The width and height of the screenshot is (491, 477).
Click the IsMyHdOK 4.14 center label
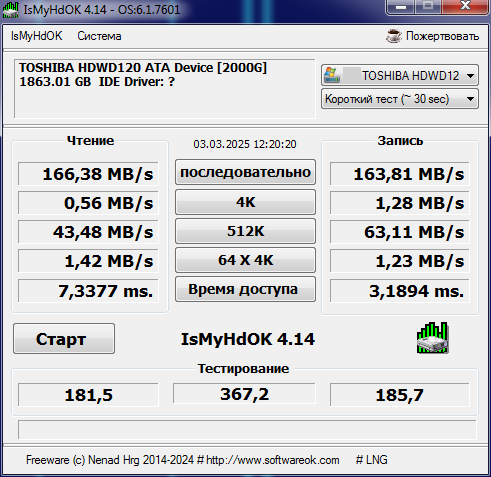pyautogui.click(x=248, y=339)
